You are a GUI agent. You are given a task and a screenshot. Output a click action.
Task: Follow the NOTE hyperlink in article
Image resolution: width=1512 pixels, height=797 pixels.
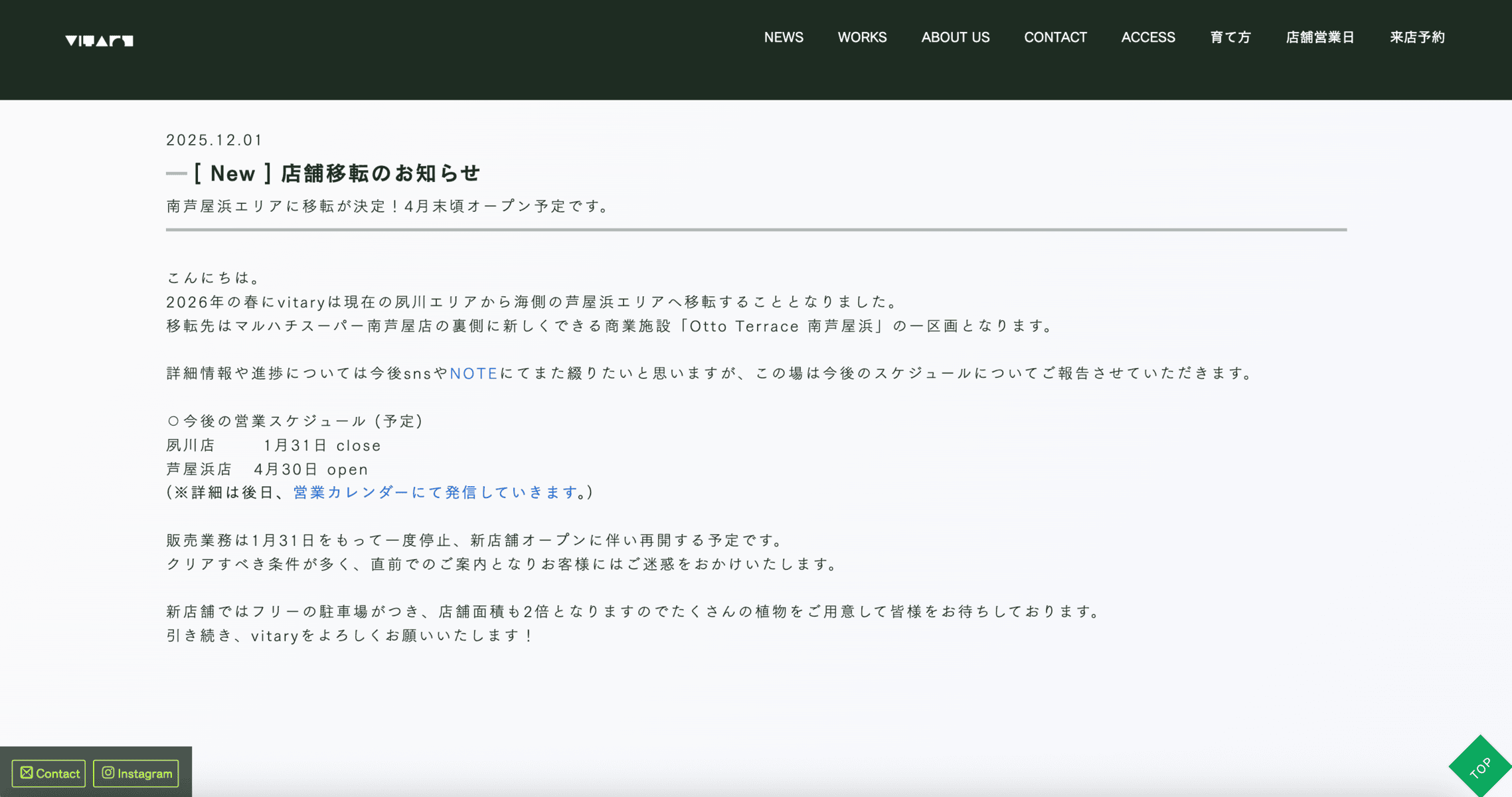click(x=473, y=374)
